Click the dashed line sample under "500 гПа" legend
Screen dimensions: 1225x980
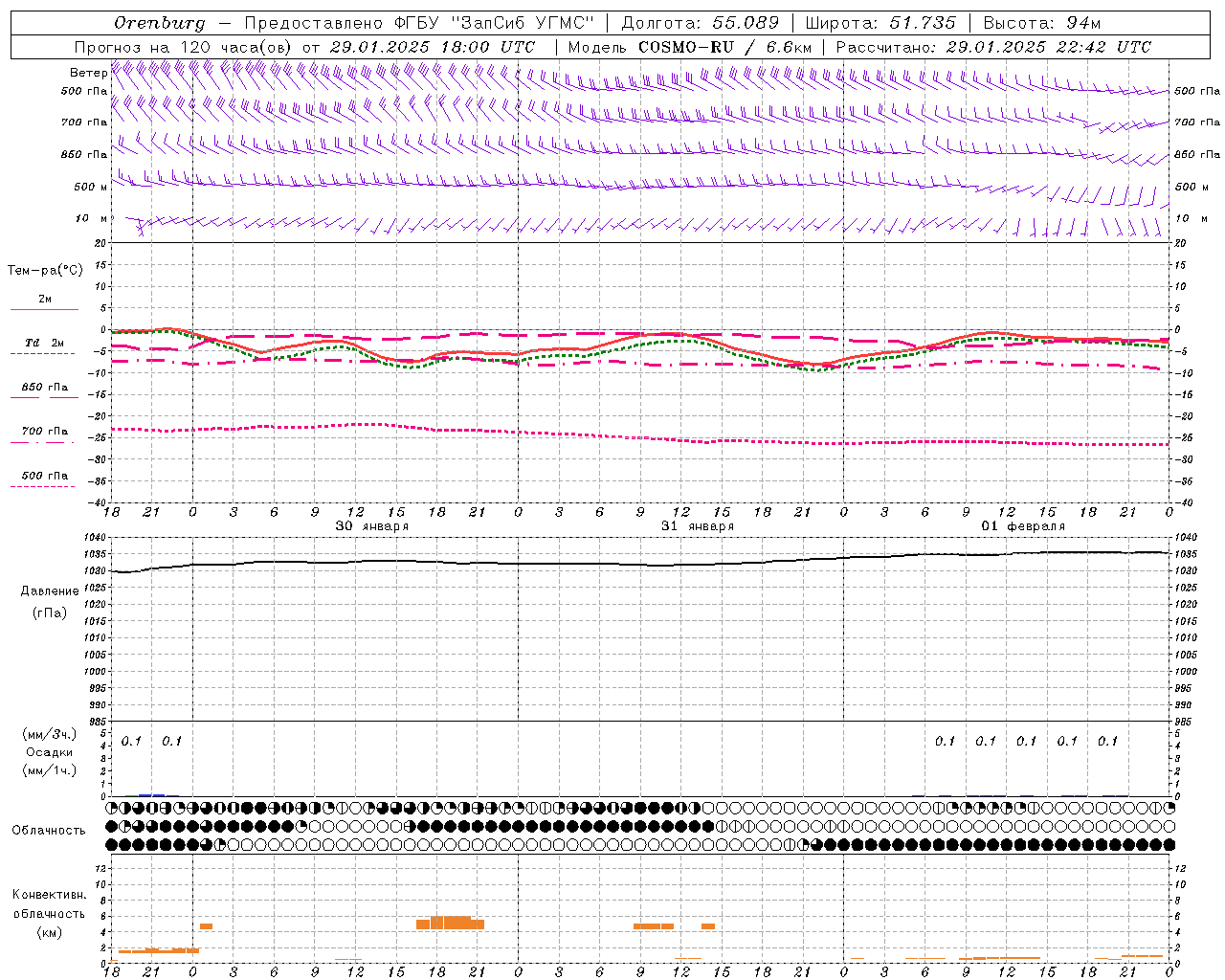click(x=42, y=486)
